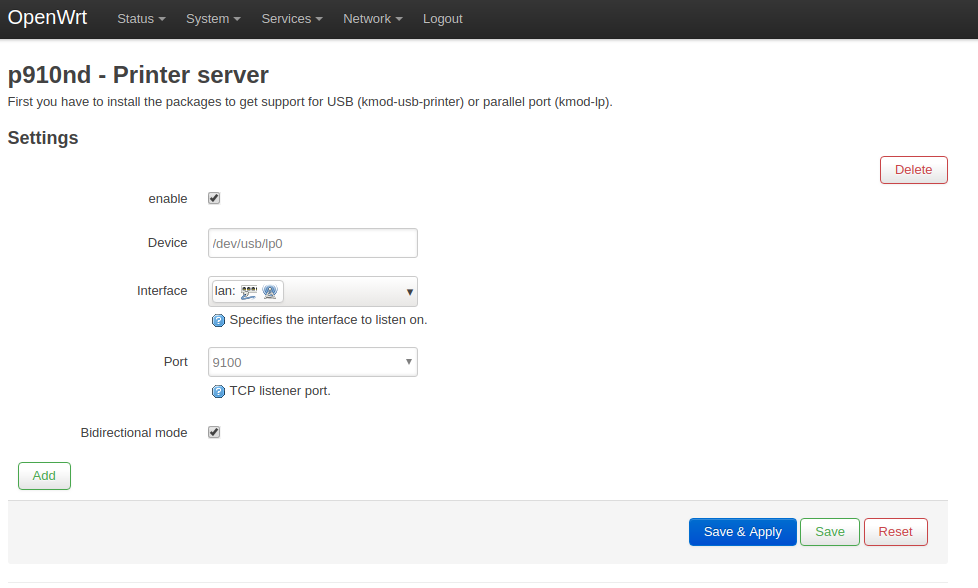Open the System menu
The image size is (978, 588).
click(213, 19)
